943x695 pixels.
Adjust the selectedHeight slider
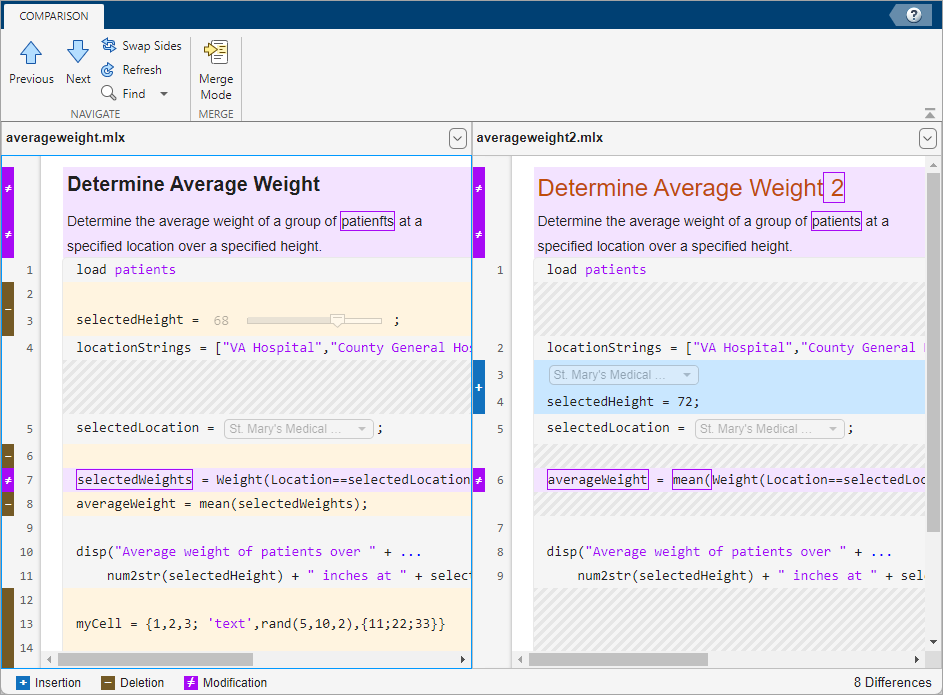(337, 321)
